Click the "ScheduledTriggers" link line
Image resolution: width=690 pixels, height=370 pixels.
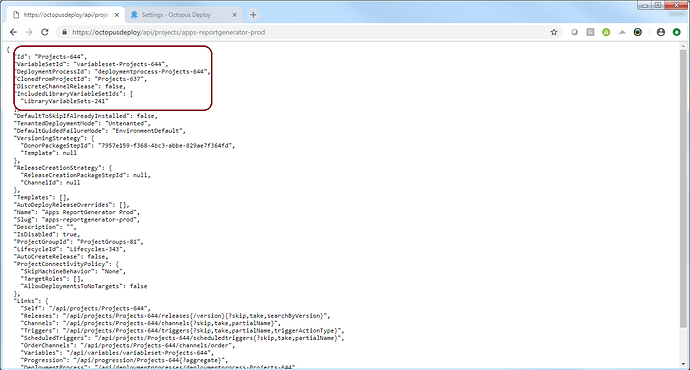point(183,338)
